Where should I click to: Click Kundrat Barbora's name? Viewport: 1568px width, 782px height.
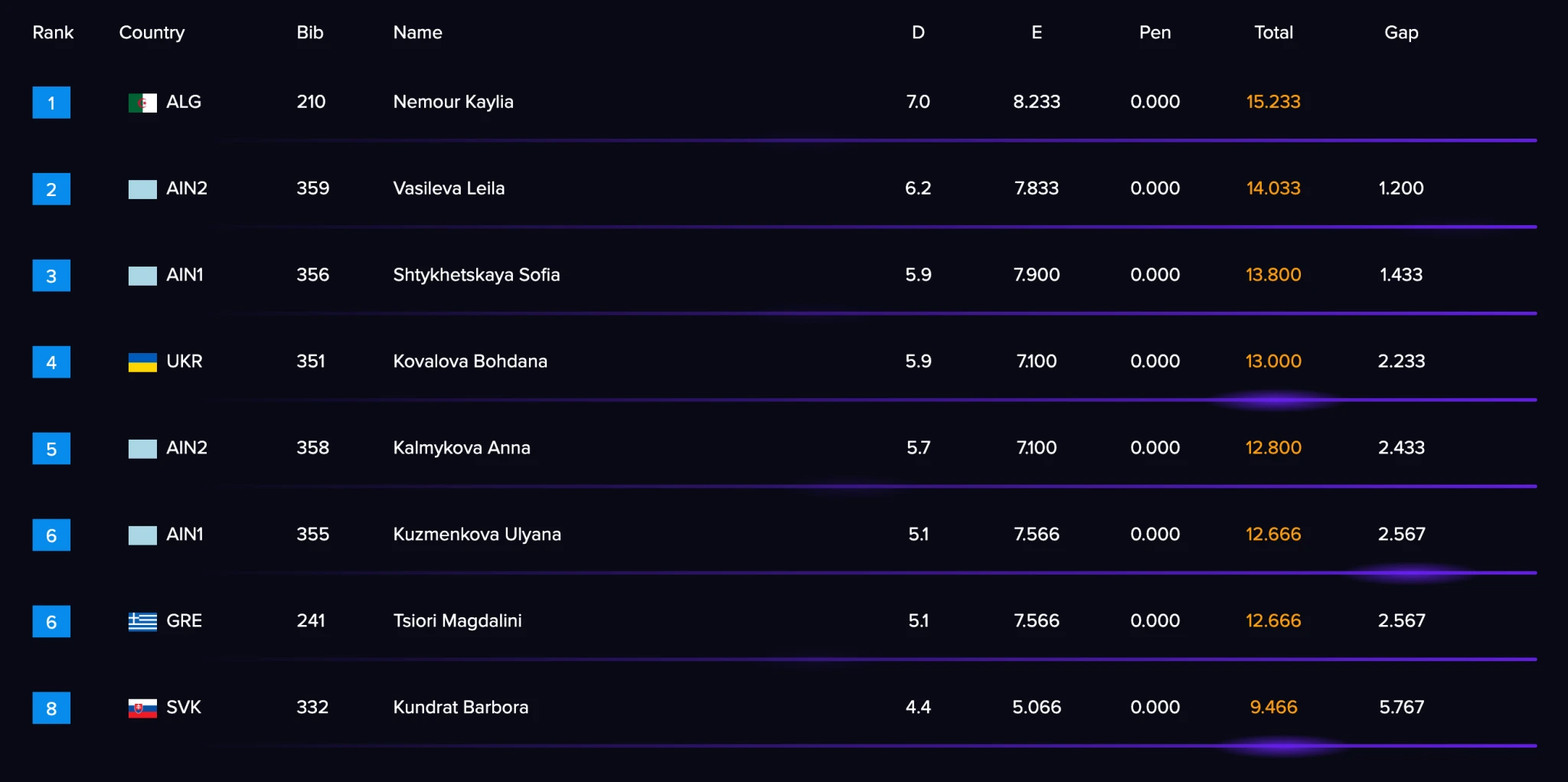pos(461,707)
